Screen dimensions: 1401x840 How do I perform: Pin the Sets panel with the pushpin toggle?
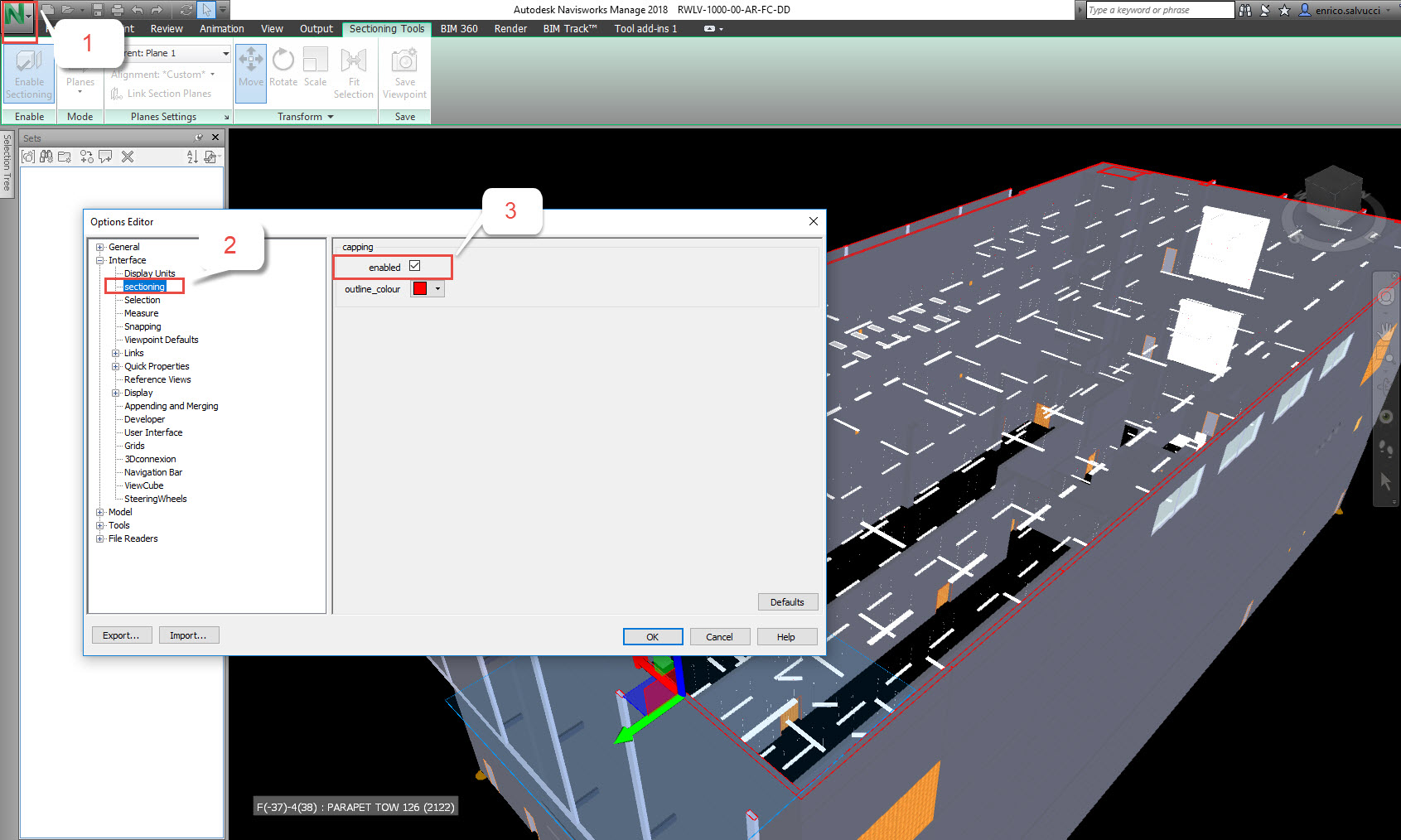pos(199,138)
